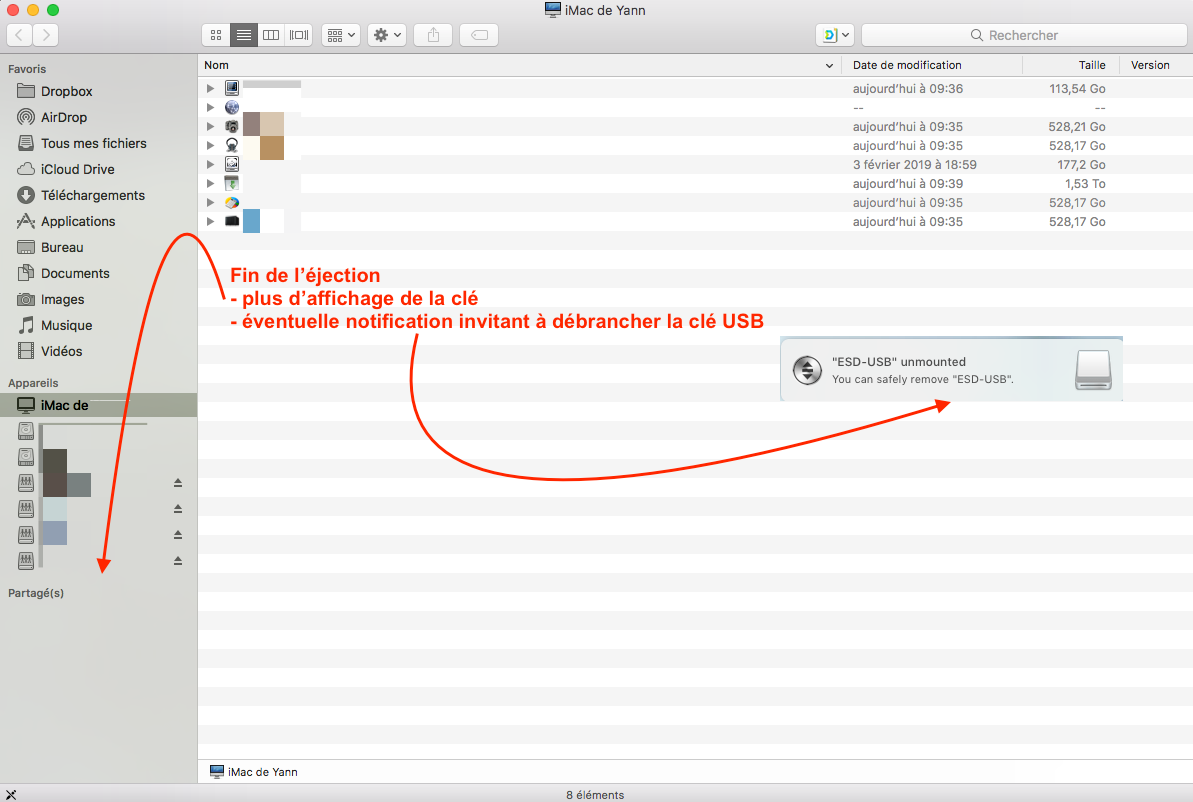This screenshot has height=802, width=1193.
Task: Switch to Cover Flow view
Action: coord(299,35)
